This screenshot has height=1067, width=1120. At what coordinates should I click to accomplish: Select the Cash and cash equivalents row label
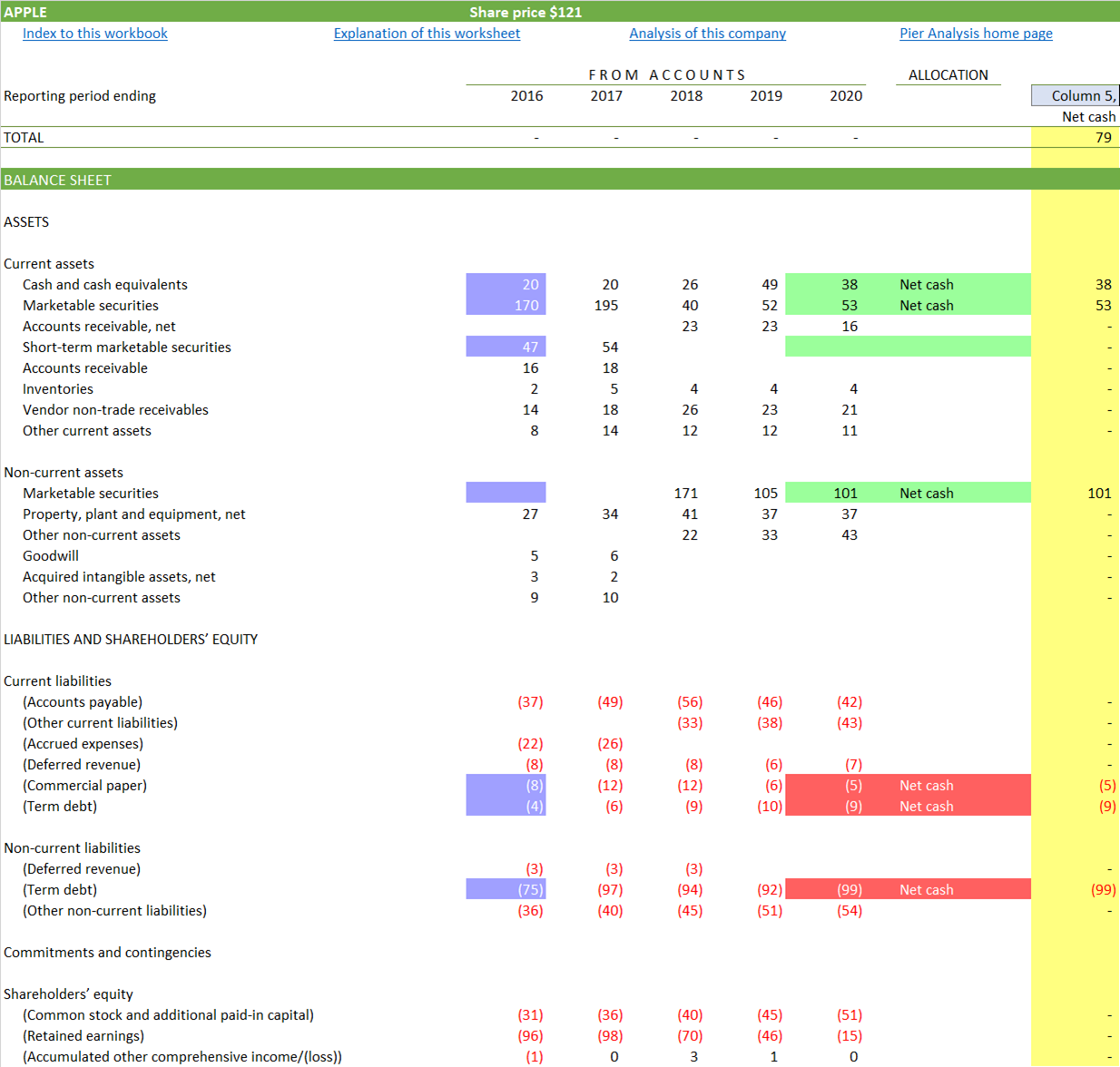pos(105,285)
